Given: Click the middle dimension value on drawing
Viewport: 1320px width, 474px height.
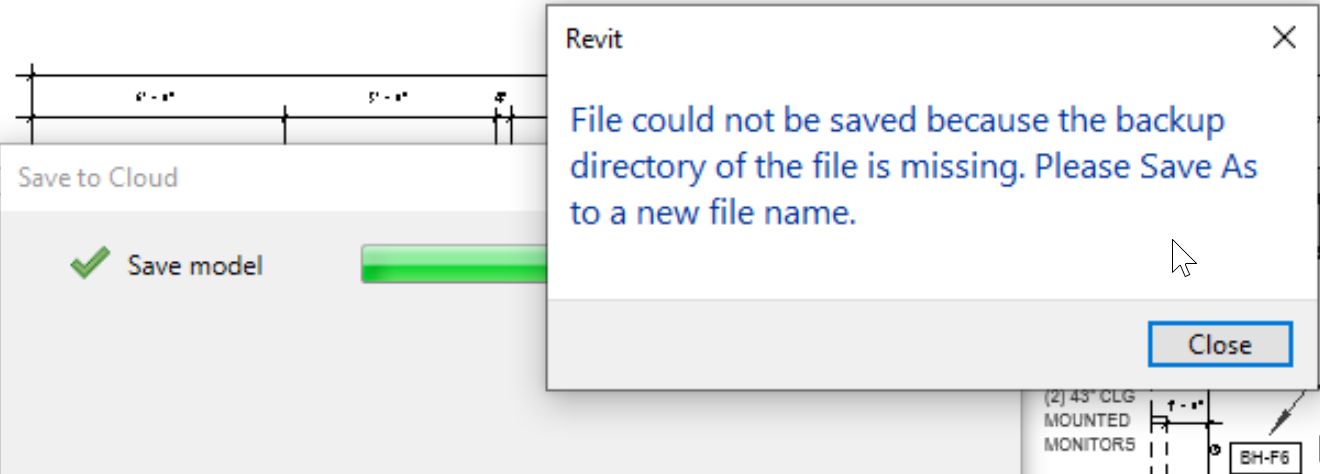Looking at the screenshot, I should [x=388, y=97].
